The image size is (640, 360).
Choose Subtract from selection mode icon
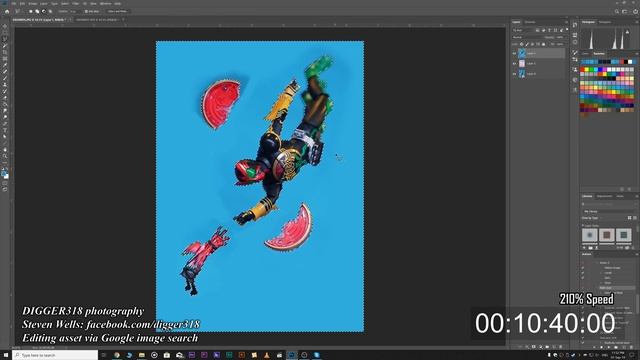tap(44, 11)
